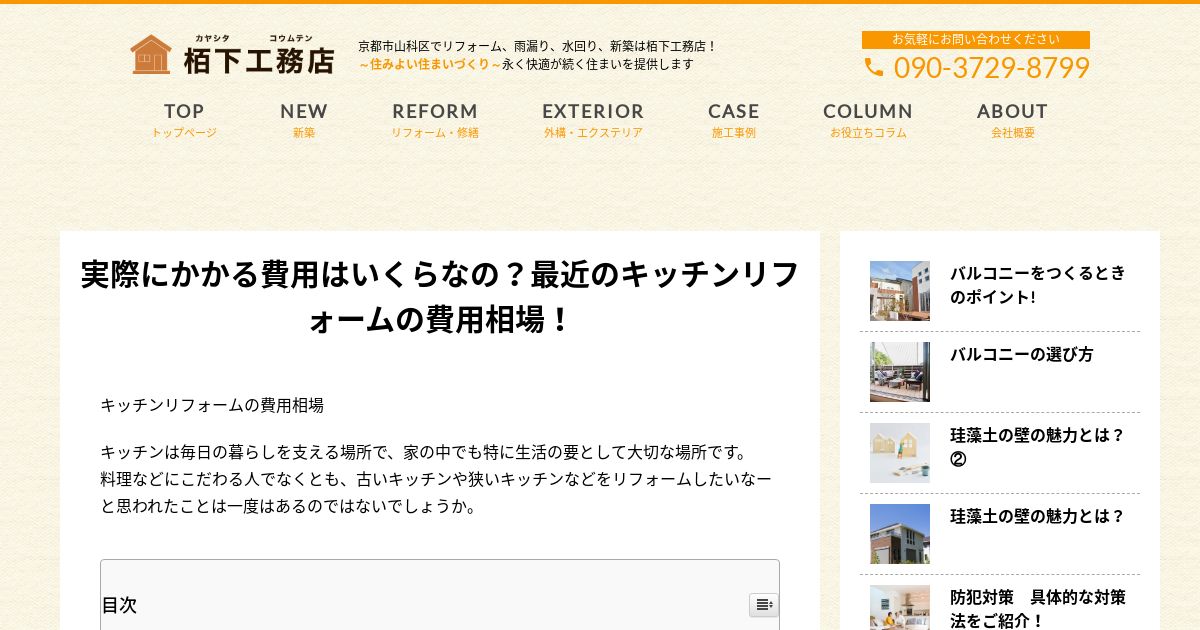1200x630 pixels.
Task: Open article 珪藻土の壁の魅力とは？②
Action: tap(1037, 447)
